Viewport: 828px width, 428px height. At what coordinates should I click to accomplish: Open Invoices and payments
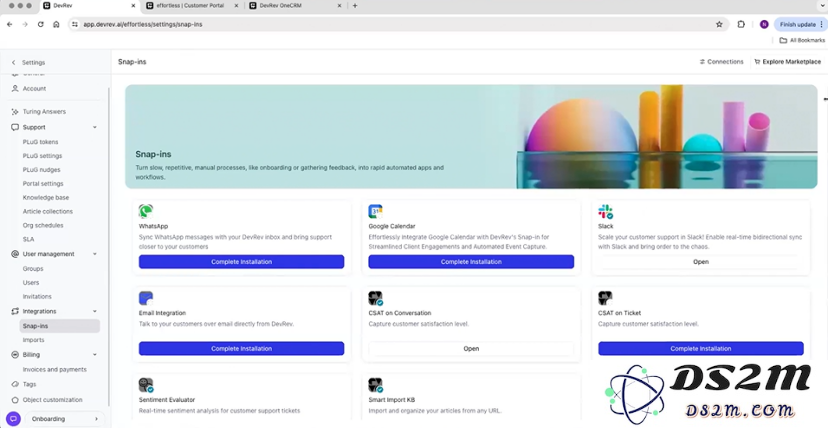pyautogui.click(x=55, y=369)
